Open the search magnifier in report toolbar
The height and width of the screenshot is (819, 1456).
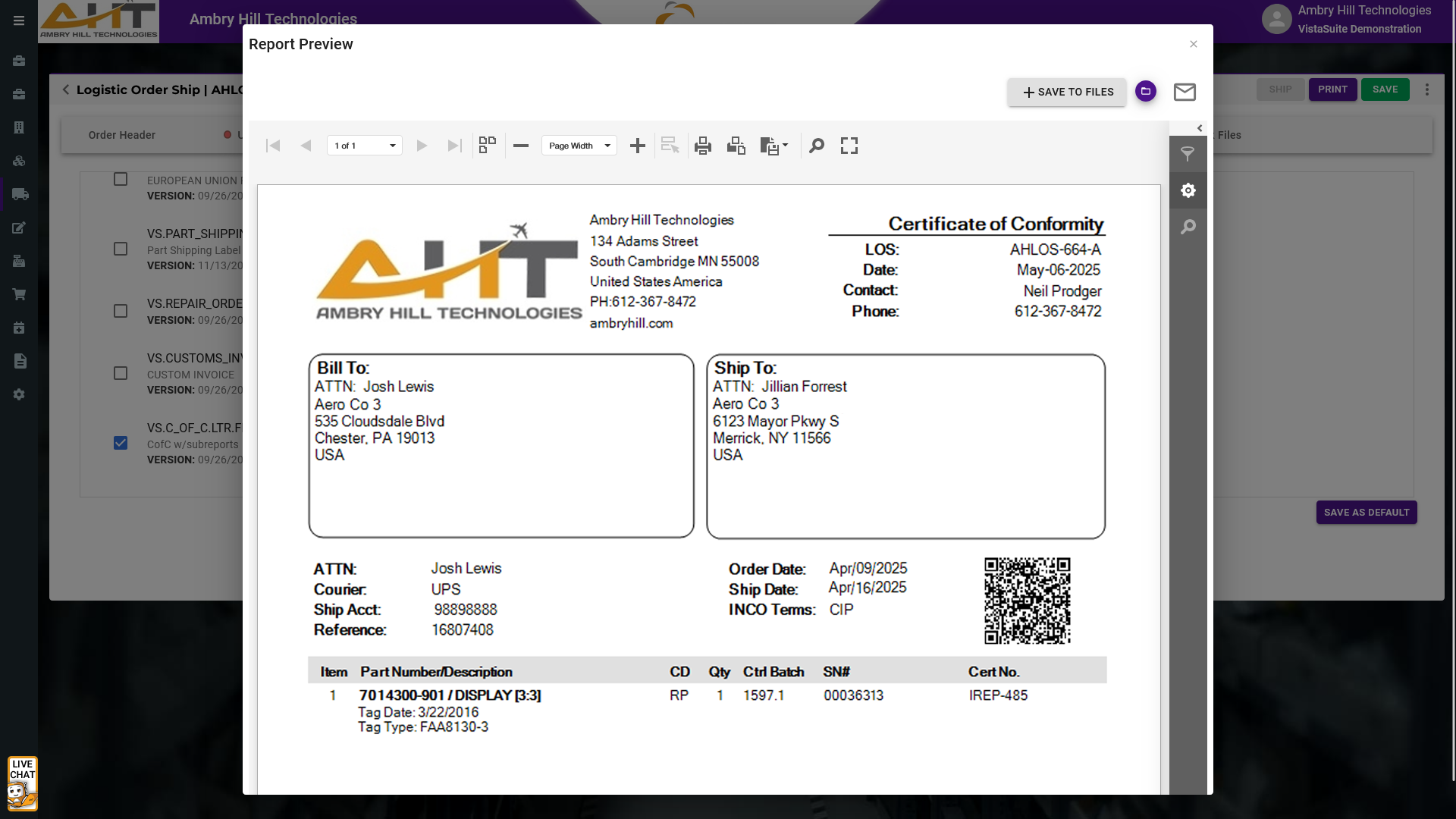(816, 146)
